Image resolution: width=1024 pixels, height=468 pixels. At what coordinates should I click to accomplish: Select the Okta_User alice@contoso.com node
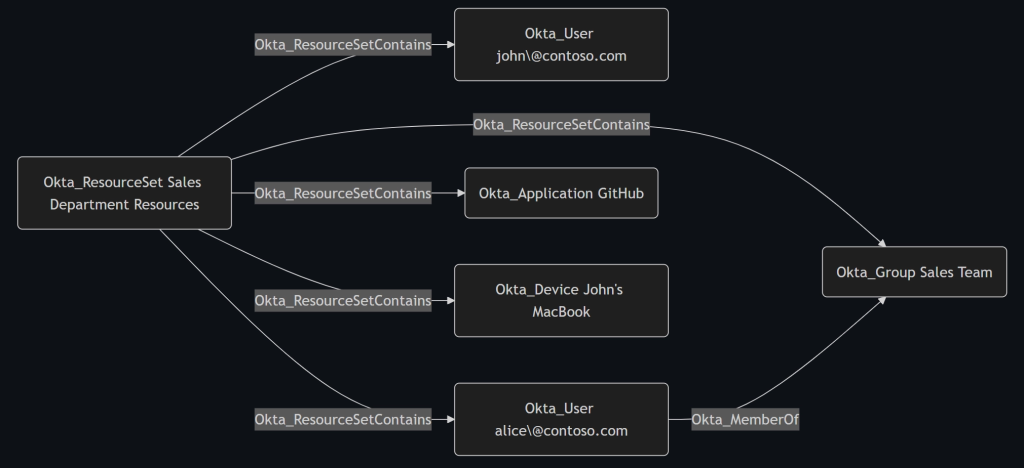pos(561,419)
